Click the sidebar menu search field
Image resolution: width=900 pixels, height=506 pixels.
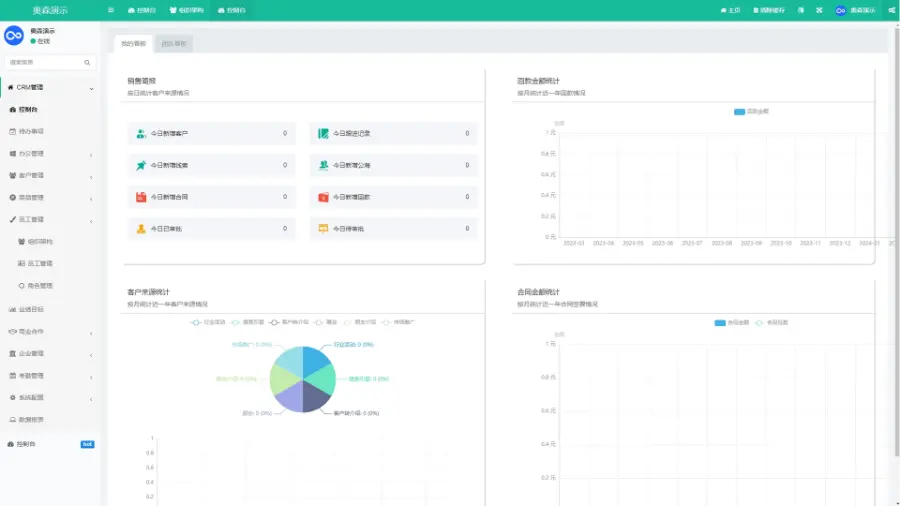point(45,62)
